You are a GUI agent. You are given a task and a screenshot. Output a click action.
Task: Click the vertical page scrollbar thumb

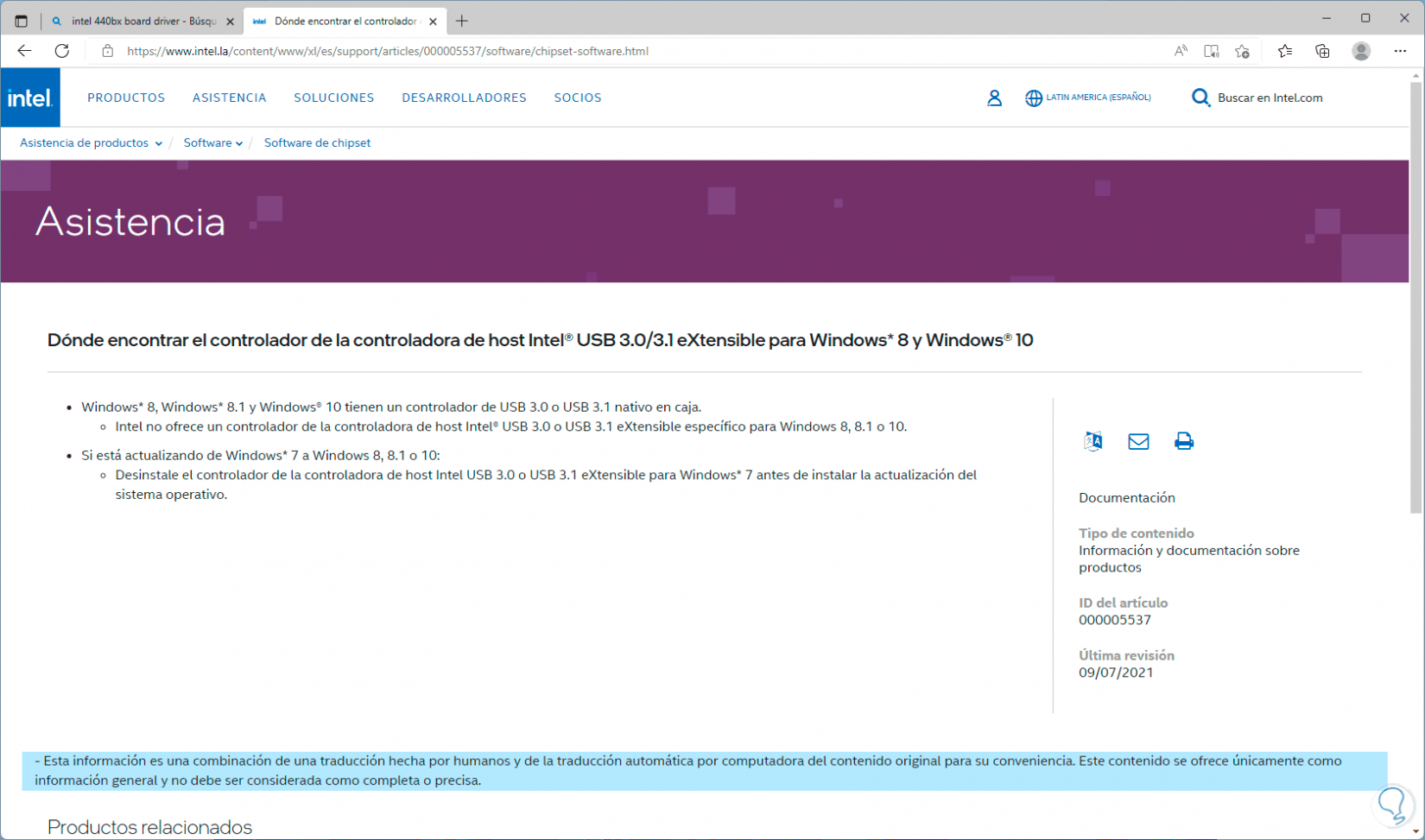[1415, 298]
